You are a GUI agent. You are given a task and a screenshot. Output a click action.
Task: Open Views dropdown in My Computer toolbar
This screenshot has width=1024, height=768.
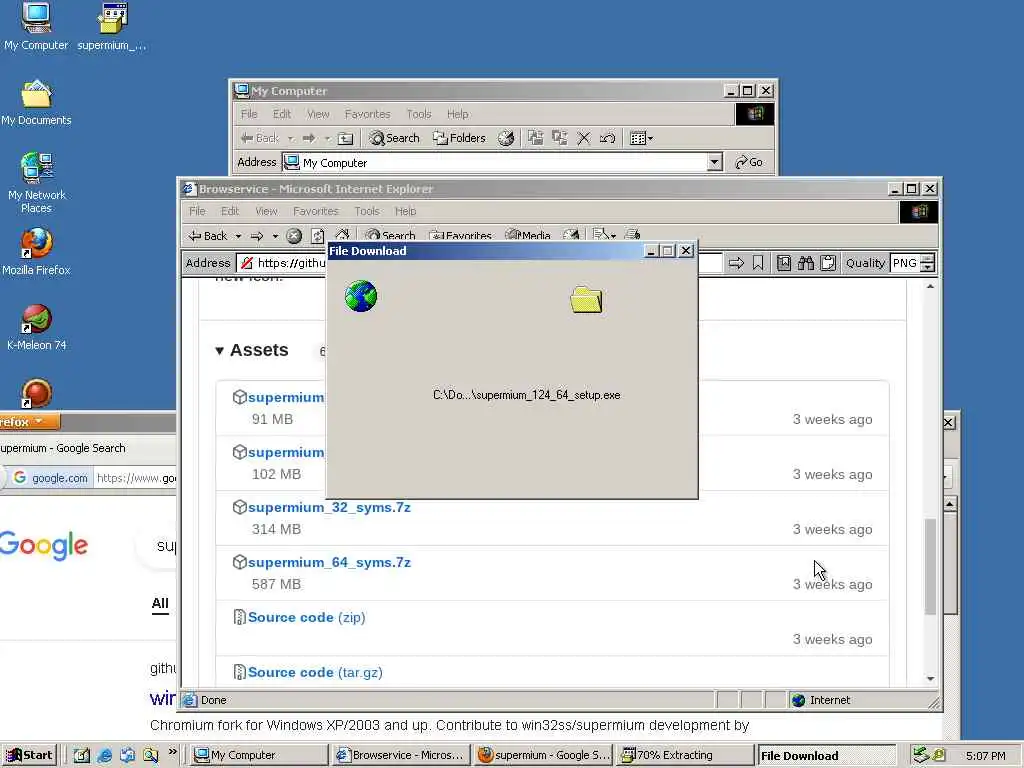click(x=641, y=138)
